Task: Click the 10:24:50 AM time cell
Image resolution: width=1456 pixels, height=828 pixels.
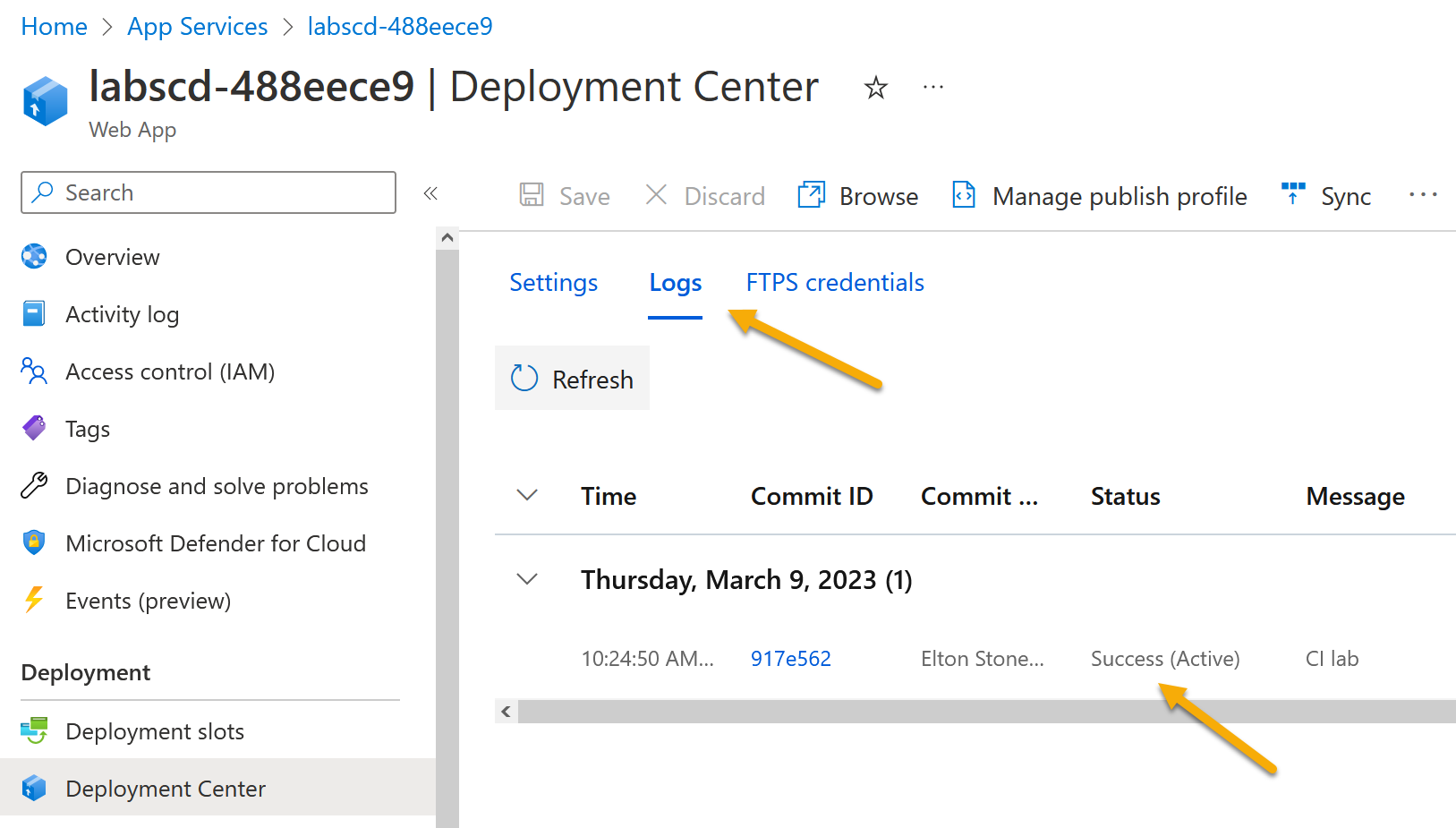Action: 648,659
